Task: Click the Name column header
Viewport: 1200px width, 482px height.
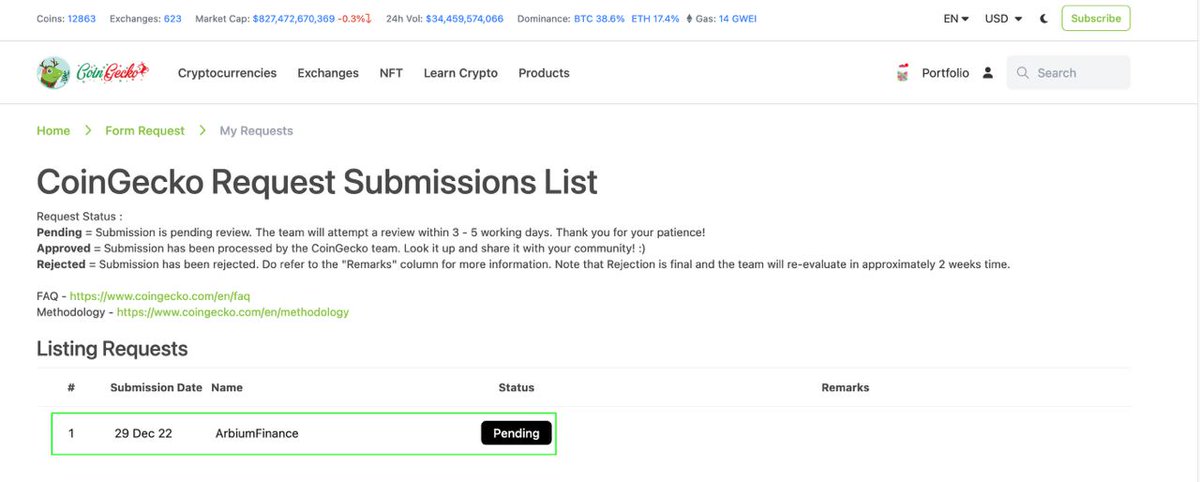Action: (227, 387)
